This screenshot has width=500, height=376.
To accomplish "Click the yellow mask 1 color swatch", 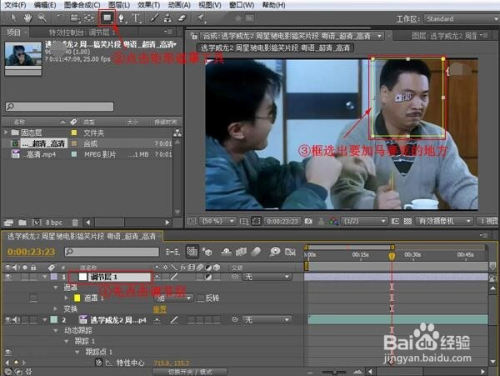I will (77, 298).
